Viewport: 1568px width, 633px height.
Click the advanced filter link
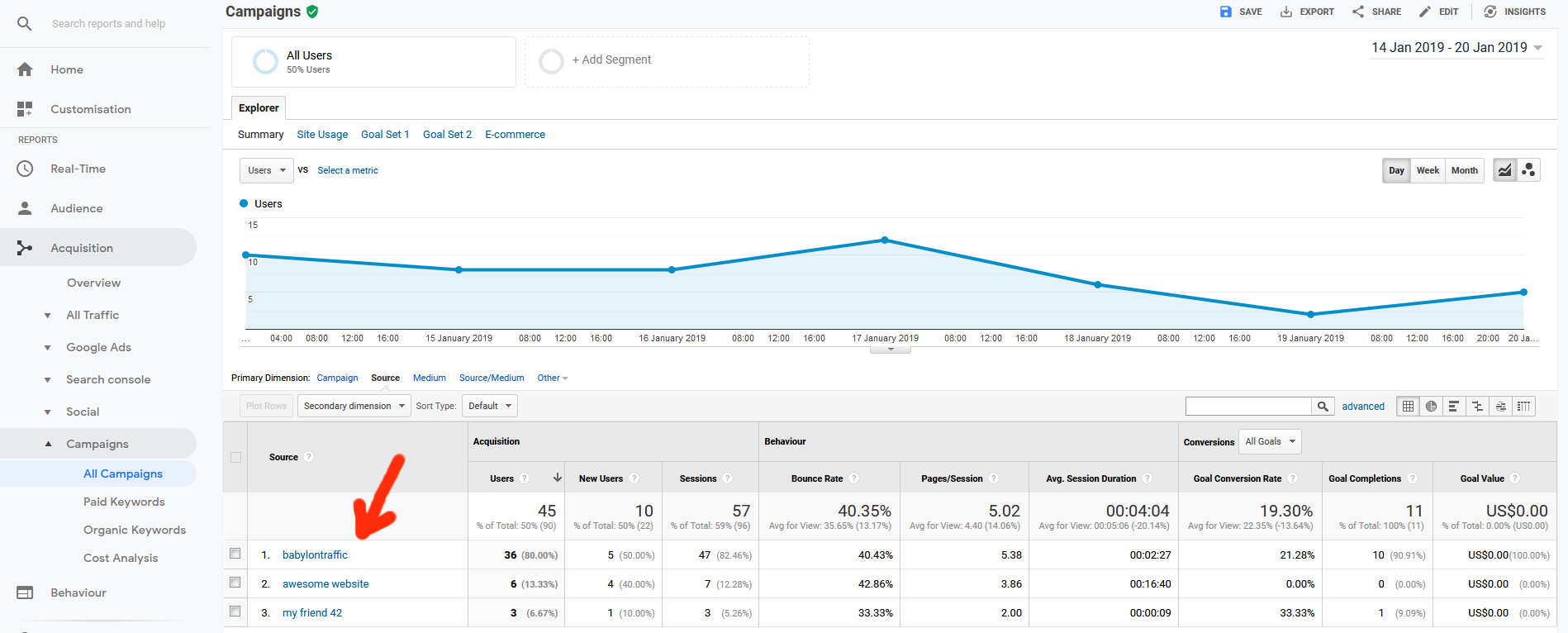point(1363,406)
